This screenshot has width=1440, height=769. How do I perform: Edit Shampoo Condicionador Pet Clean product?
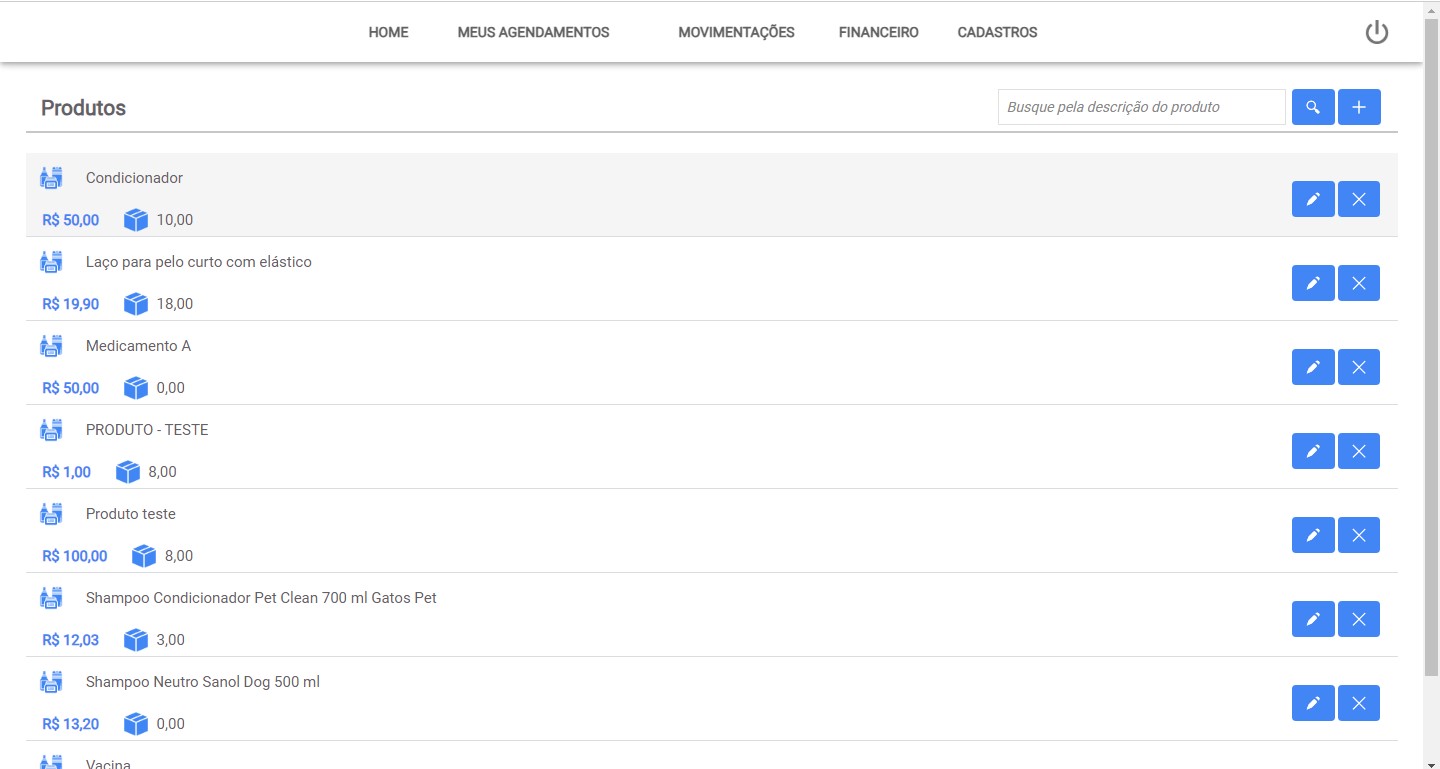(x=1313, y=619)
